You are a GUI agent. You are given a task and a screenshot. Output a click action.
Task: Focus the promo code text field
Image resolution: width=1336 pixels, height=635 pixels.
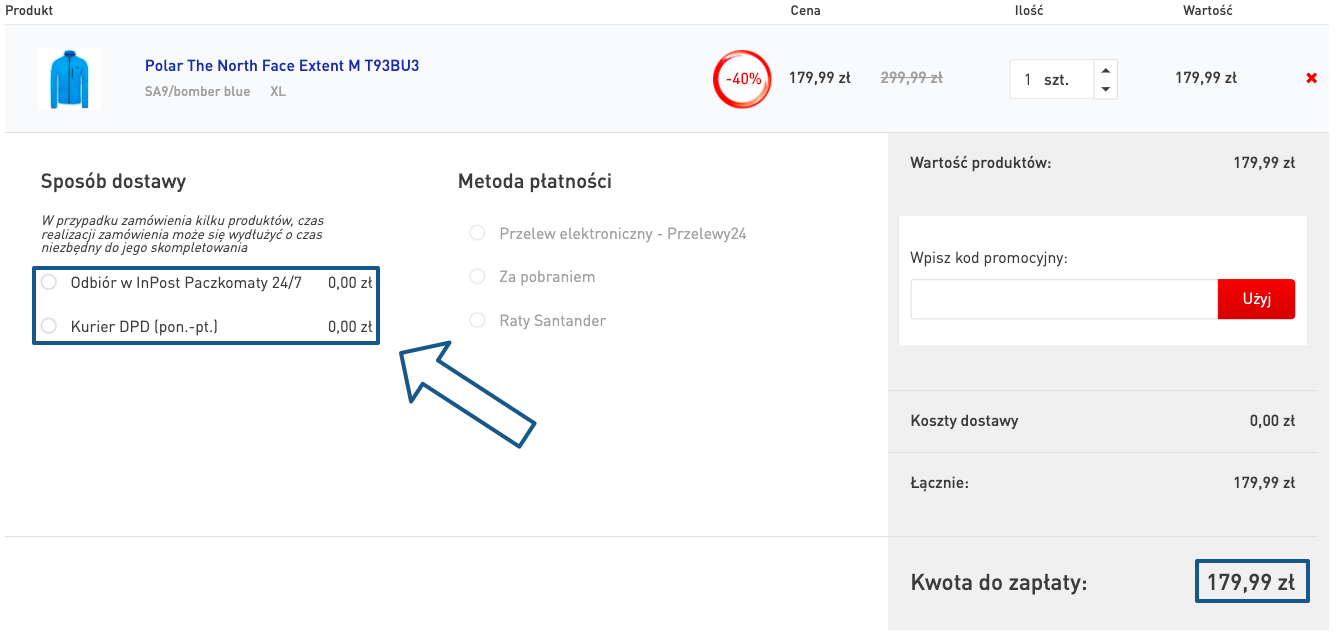point(1063,299)
